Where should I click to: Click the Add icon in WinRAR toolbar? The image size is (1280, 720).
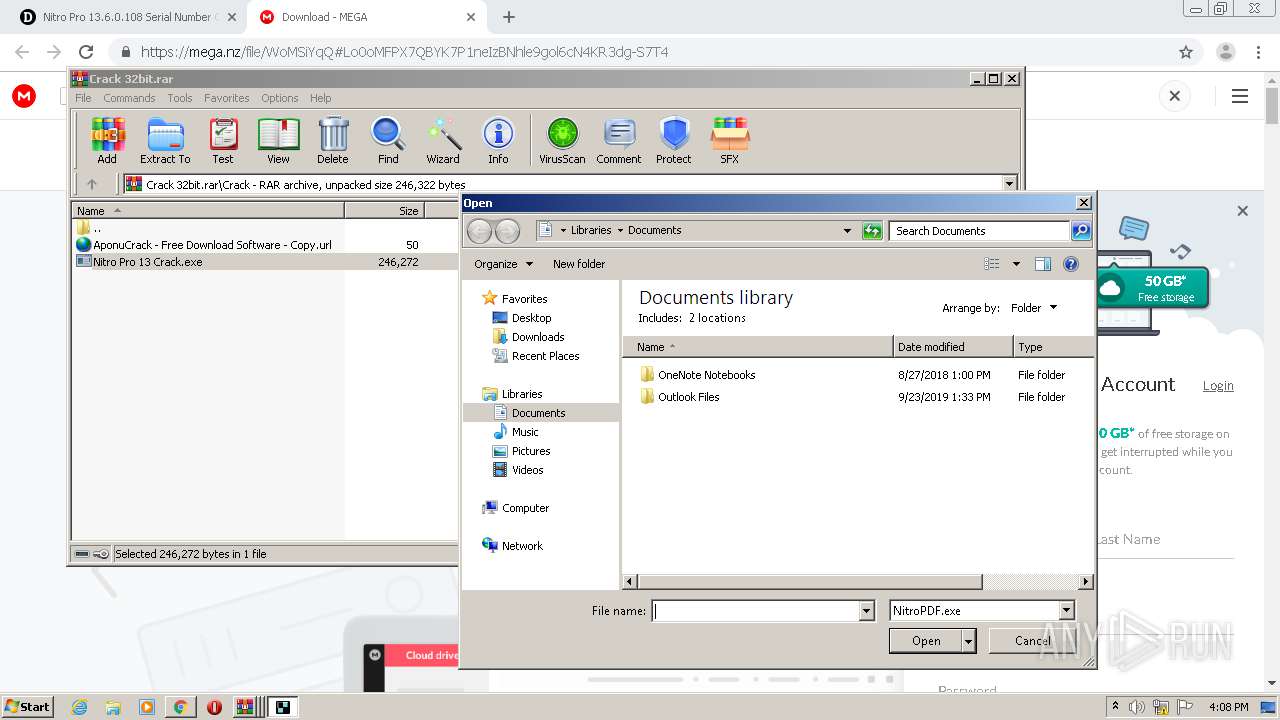pyautogui.click(x=107, y=140)
